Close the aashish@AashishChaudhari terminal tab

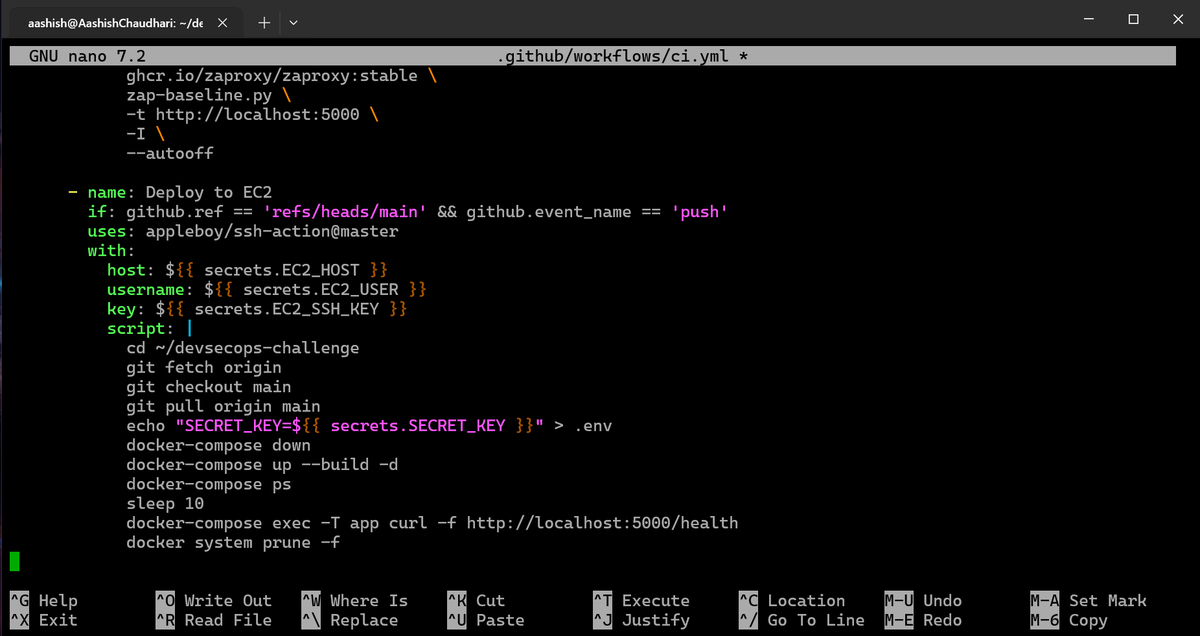[221, 21]
